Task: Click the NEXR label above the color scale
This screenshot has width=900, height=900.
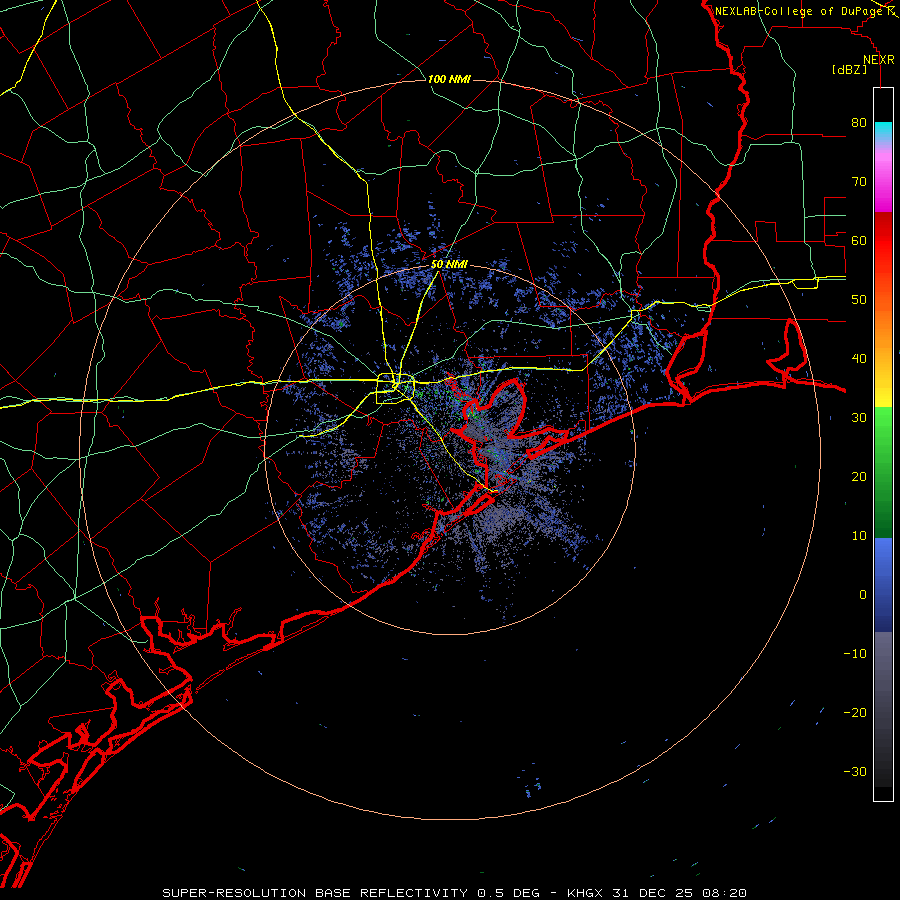Action: point(878,60)
